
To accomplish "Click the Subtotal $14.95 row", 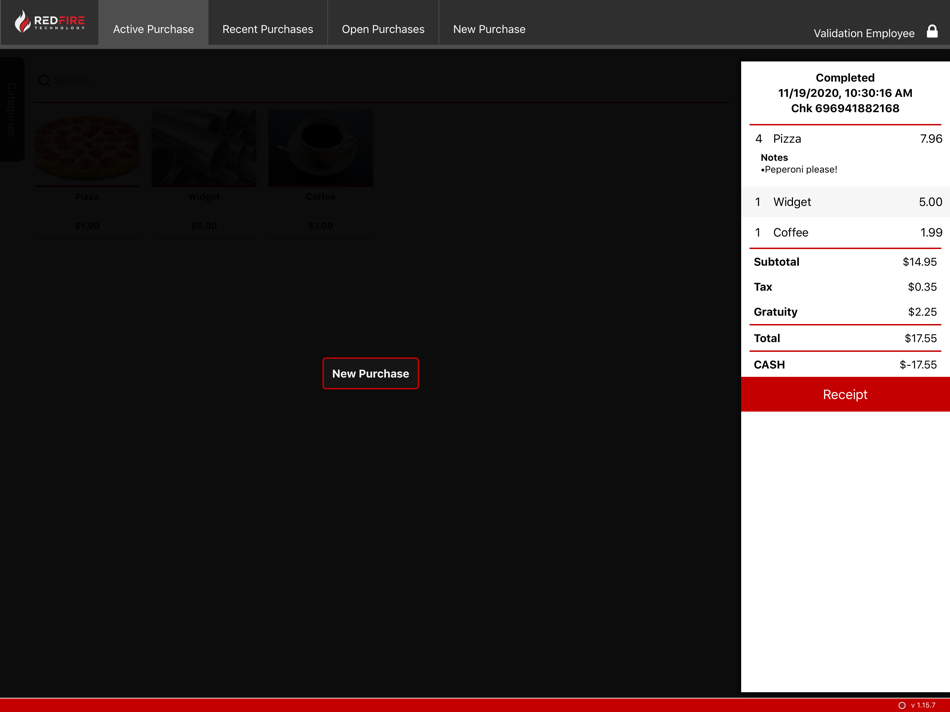I will pyautogui.click(x=845, y=262).
